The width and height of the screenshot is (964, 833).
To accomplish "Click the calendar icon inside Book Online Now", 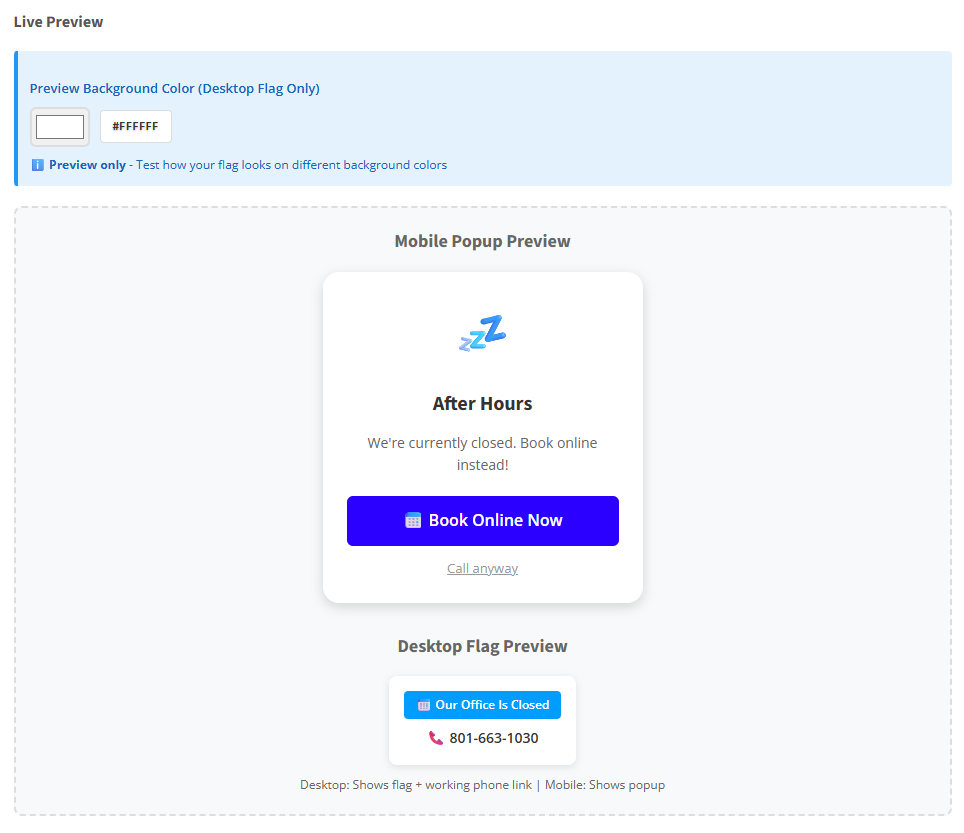I will click(413, 520).
